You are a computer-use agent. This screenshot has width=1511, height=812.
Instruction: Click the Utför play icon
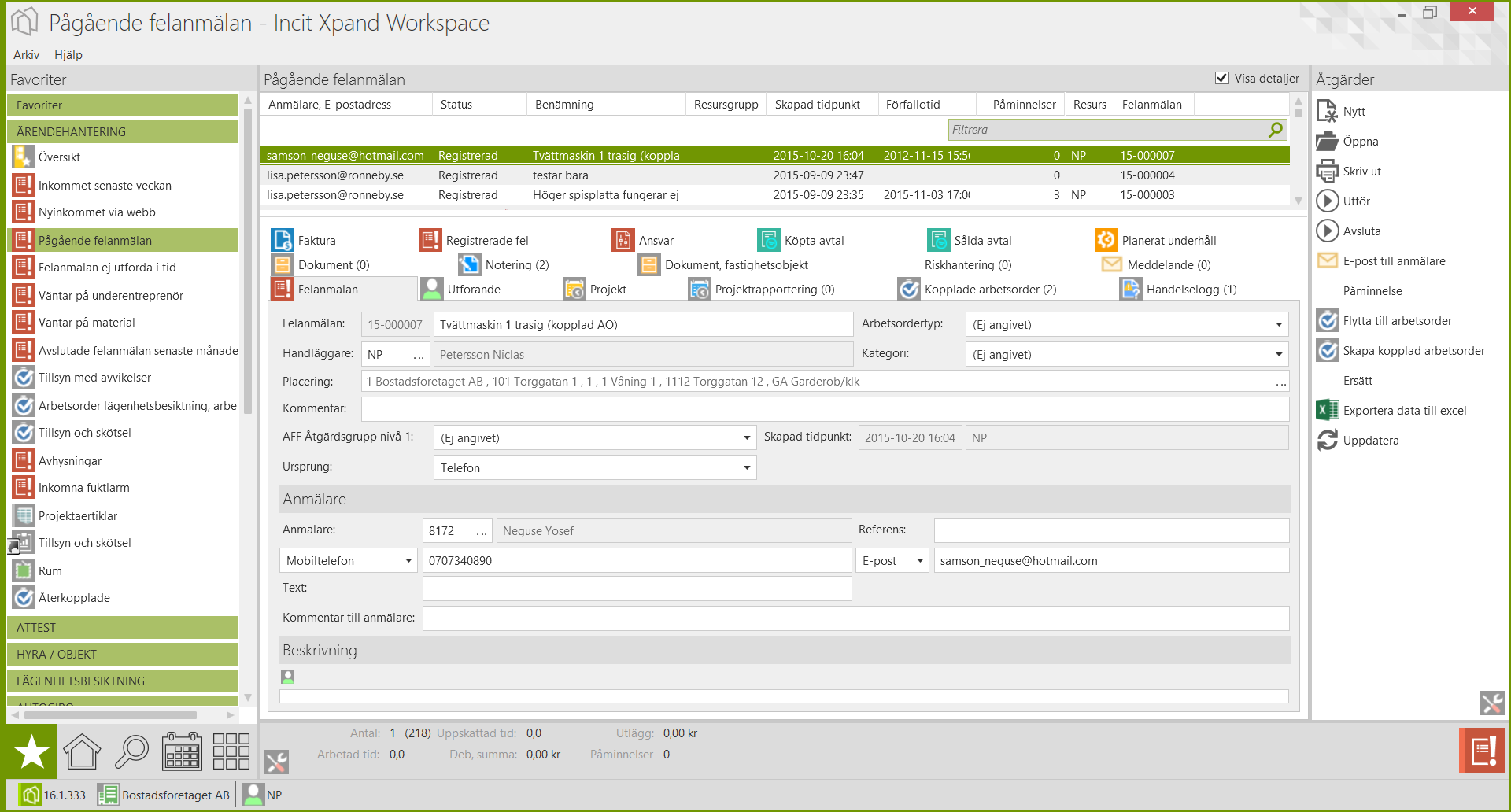click(1327, 201)
